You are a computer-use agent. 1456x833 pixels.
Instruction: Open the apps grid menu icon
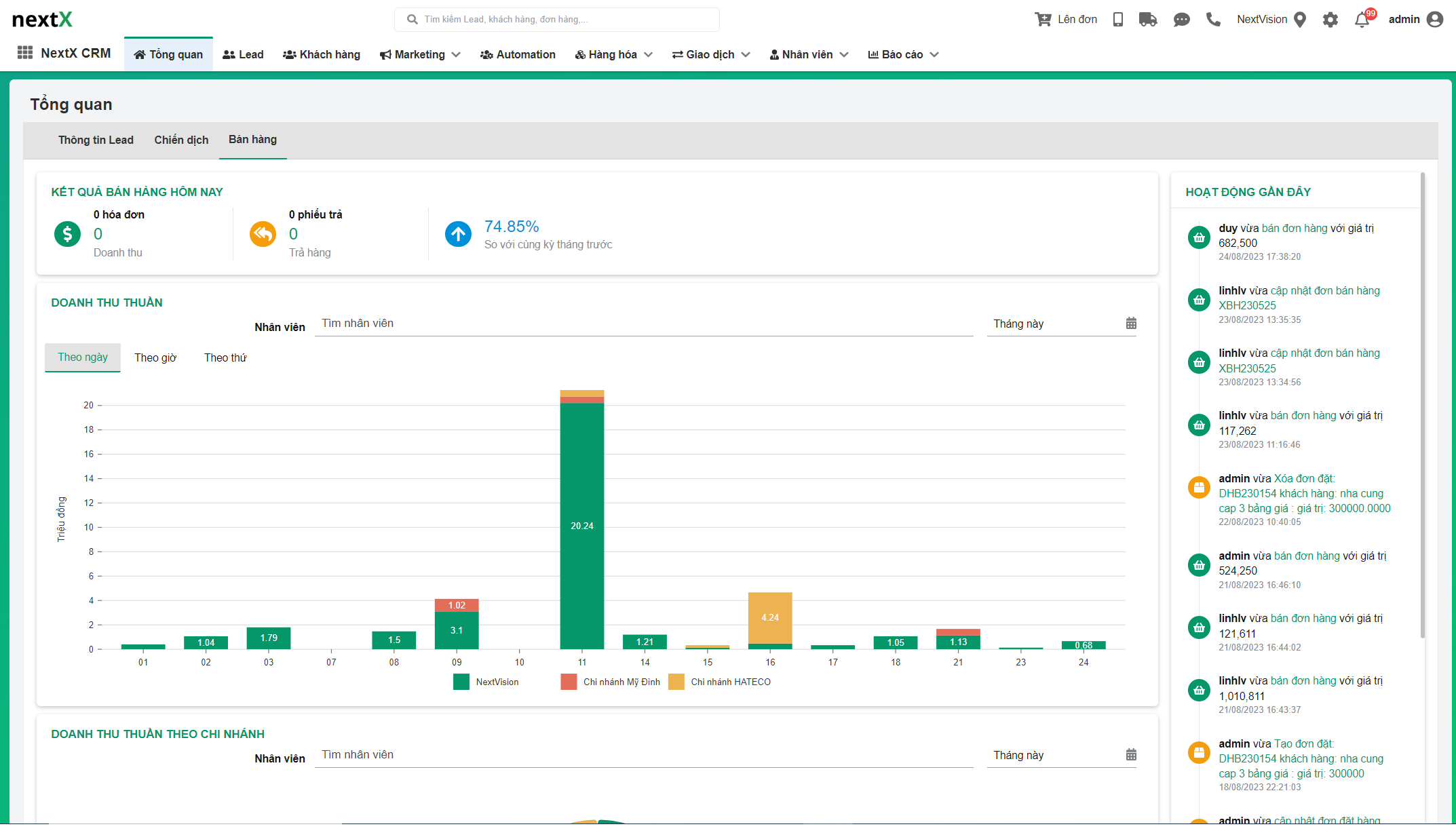(x=25, y=53)
